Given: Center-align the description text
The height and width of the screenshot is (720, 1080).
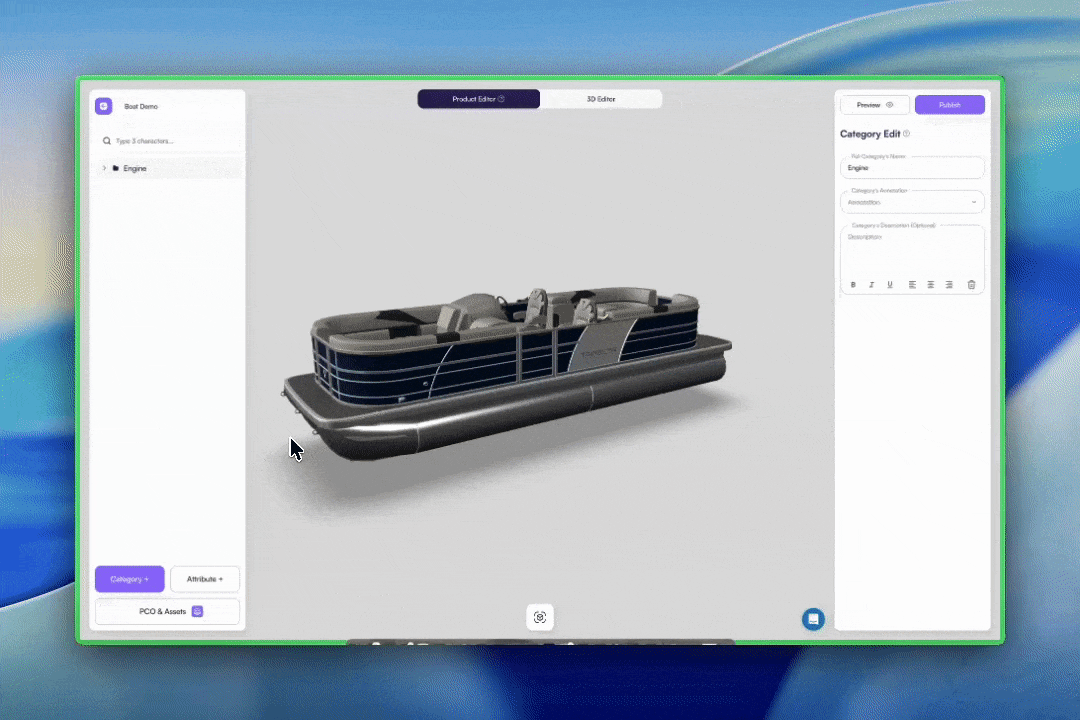Looking at the screenshot, I should pyautogui.click(x=930, y=285).
